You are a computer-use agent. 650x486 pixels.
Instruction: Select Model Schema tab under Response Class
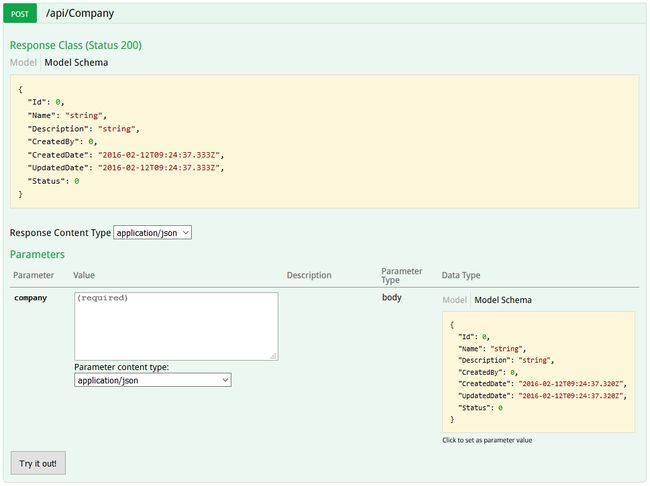click(x=76, y=62)
